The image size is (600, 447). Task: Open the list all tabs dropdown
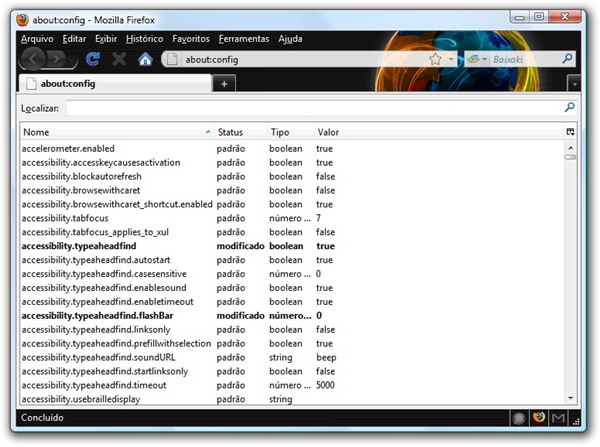(574, 84)
